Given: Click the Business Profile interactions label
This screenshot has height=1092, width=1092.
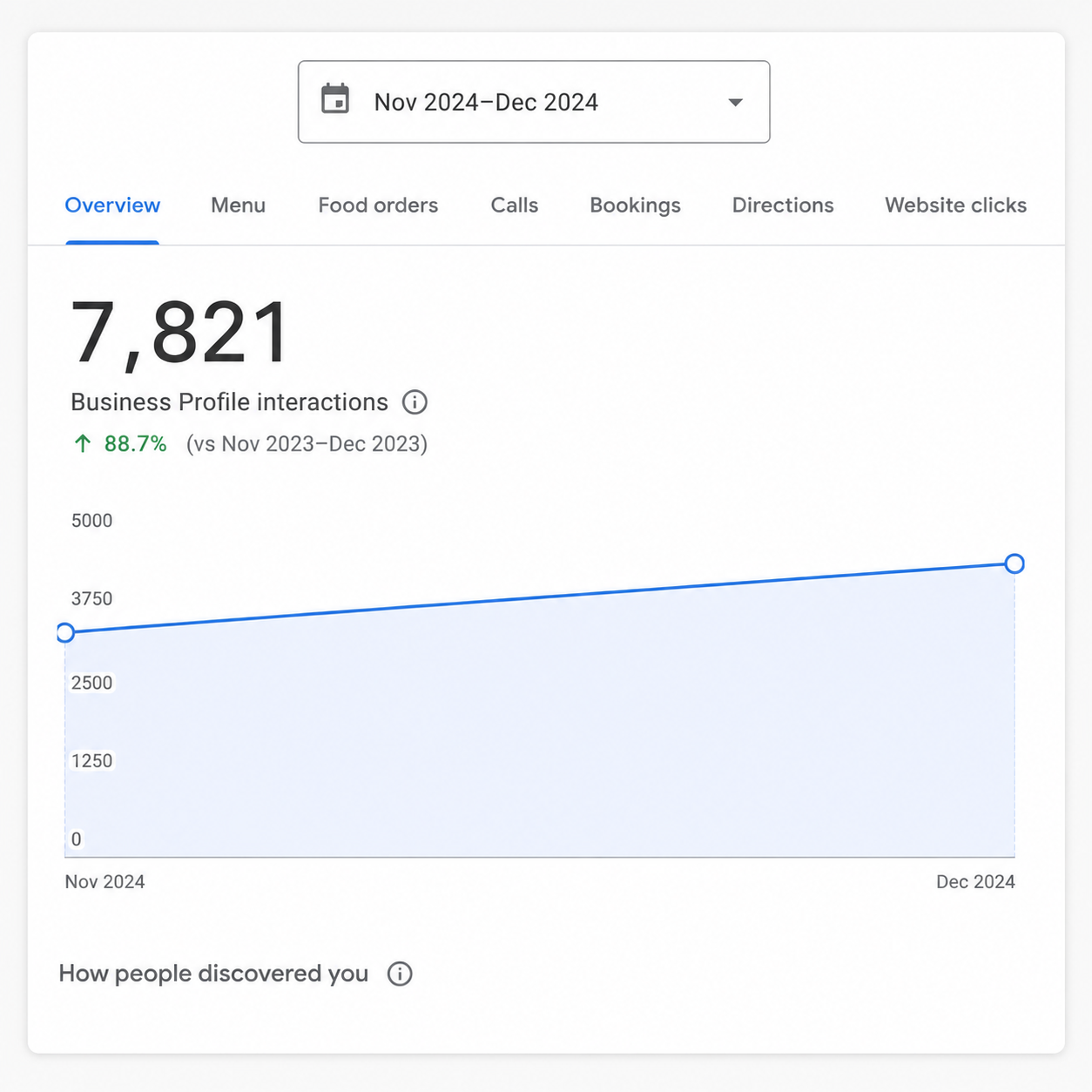Looking at the screenshot, I should pos(229,402).
